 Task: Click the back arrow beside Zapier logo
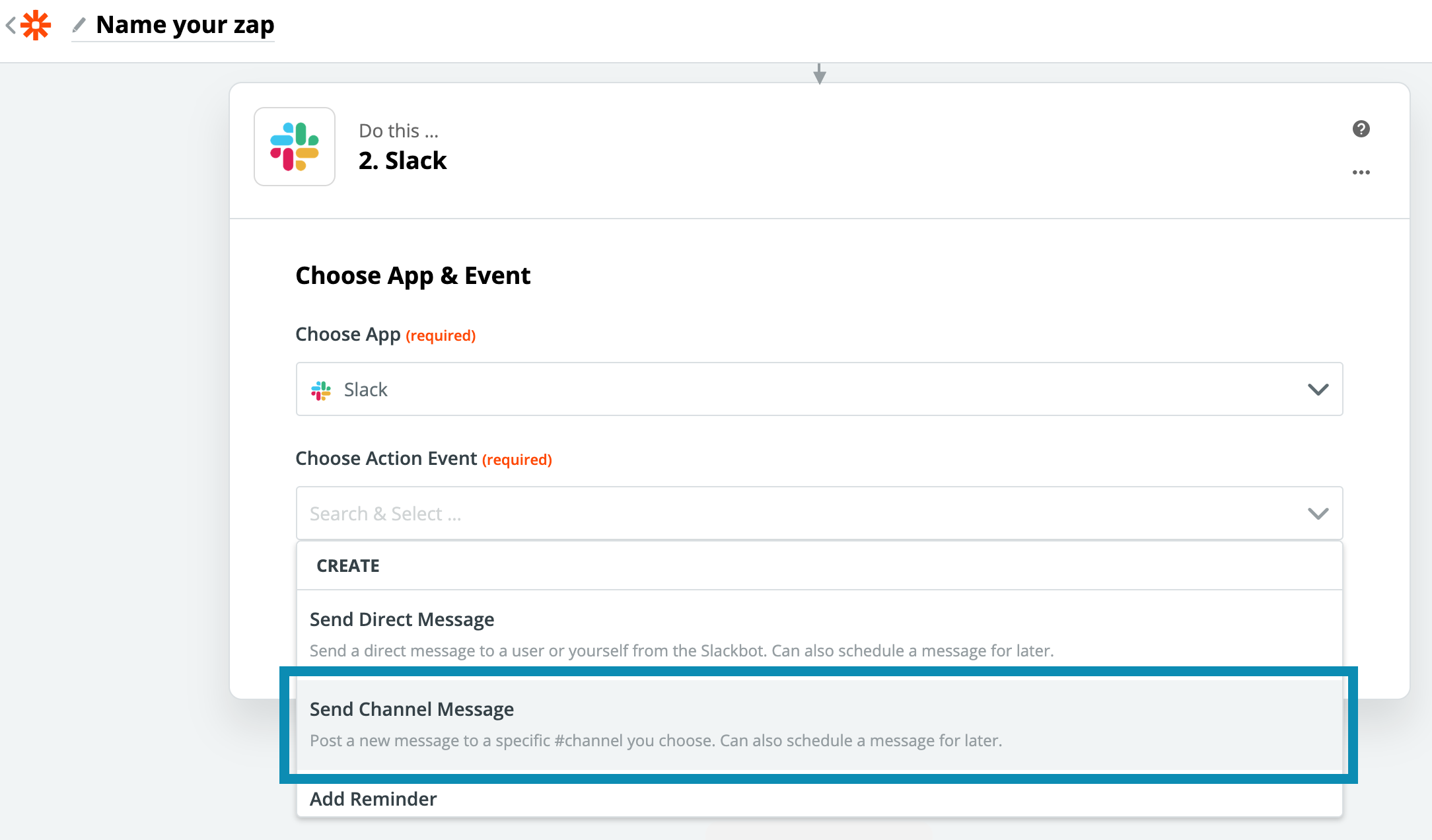11,26
